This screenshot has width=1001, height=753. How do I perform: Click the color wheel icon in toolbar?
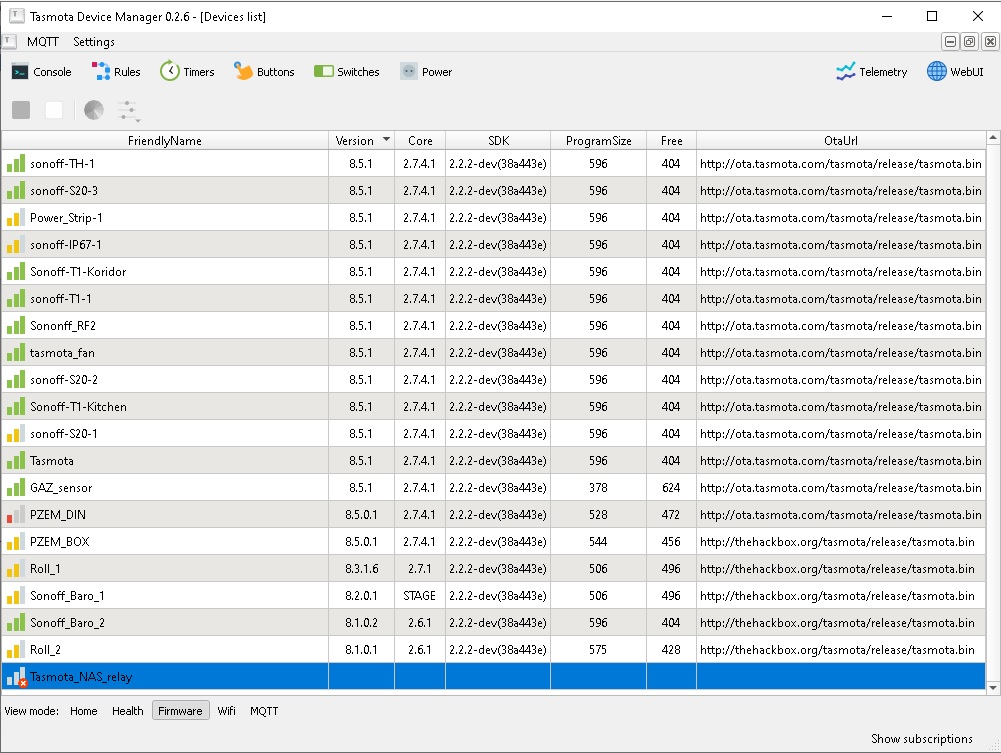[94, 110]
